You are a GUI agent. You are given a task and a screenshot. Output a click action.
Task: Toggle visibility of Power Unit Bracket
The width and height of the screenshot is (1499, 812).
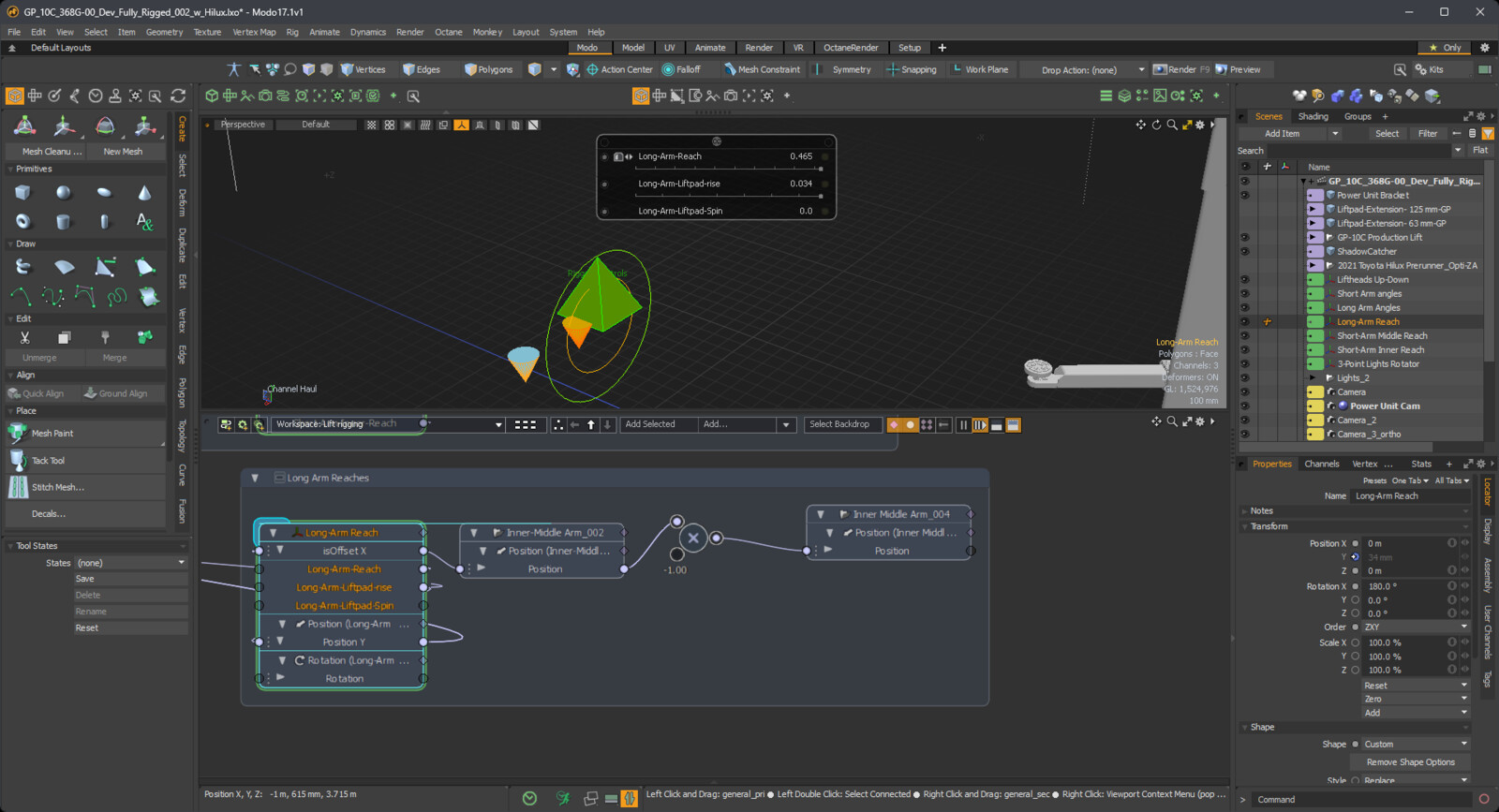pyautogui.click(x=1244, y=196)
